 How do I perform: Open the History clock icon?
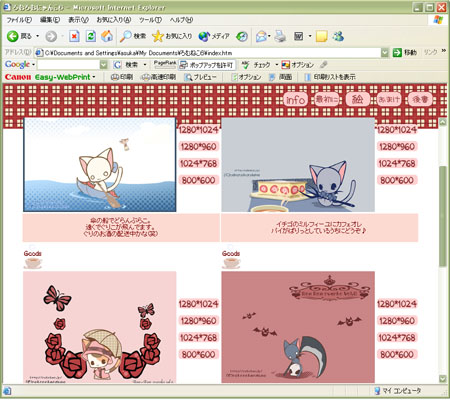242,36
